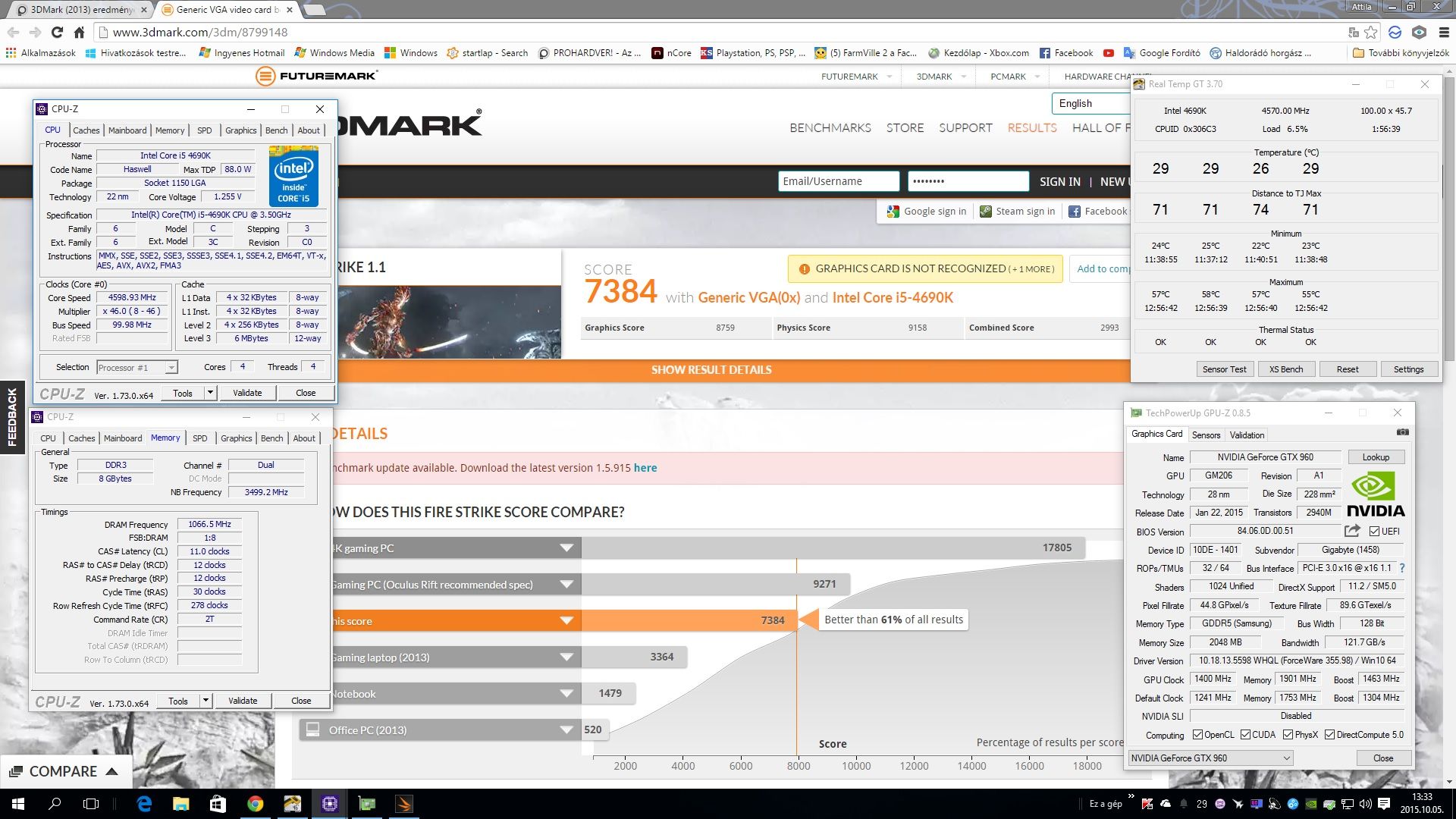Click the Fire Strike benchmark thumbnail
Viewport: 1456px width, 819px height.
[x=448, y=322]
